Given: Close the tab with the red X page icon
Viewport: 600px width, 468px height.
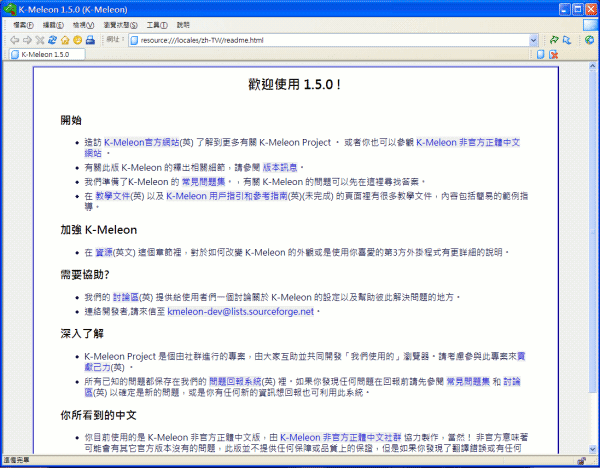Looking at the screenshot, I should (553, 54).
